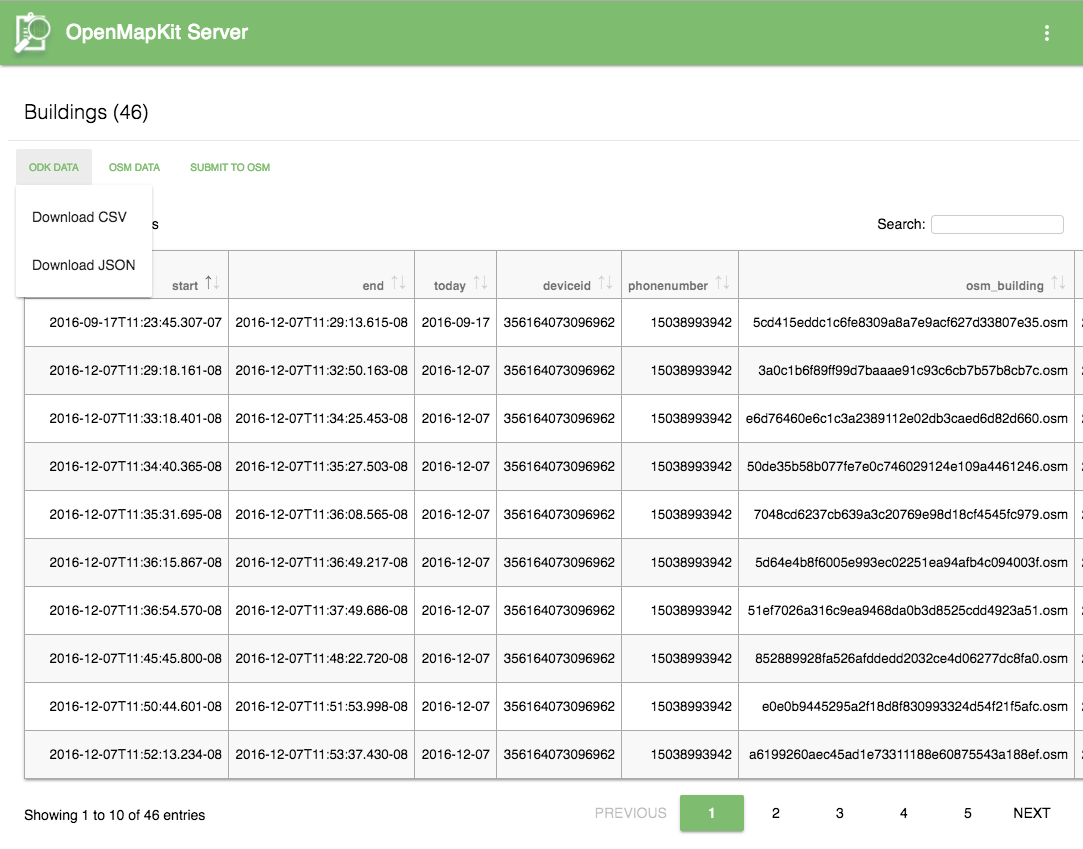1083x849 pixels.
Task: Click the OpenMapKit Server title
Action: pyautogui.click(x=157, y=32)
